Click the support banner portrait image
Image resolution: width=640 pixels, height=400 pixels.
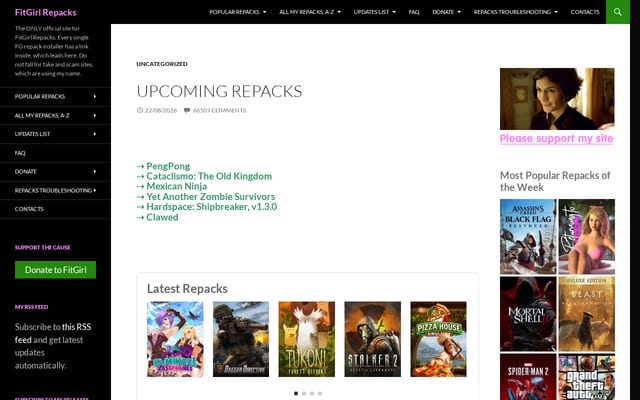(557, 99)
